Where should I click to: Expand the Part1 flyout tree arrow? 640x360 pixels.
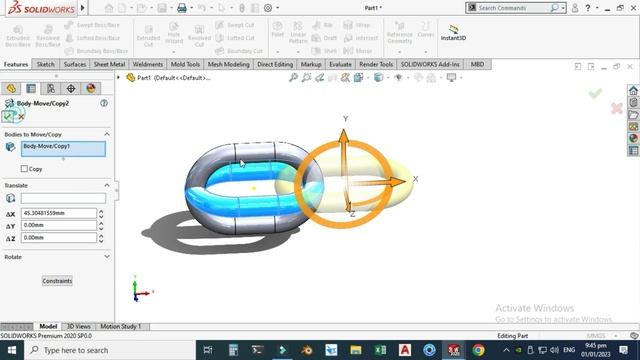pyautogui.click(x=118, y=77)
